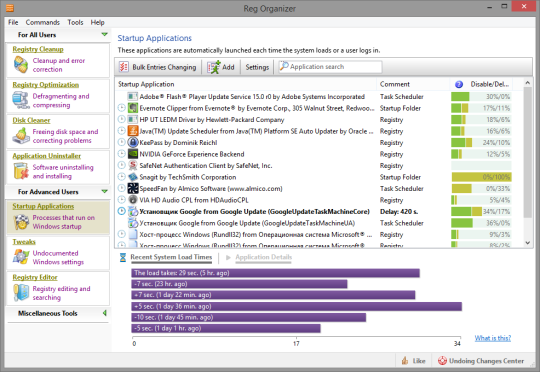Screen dimensions: 540x372
Task: Click the Snagit app icon
Action: (133, 177)
